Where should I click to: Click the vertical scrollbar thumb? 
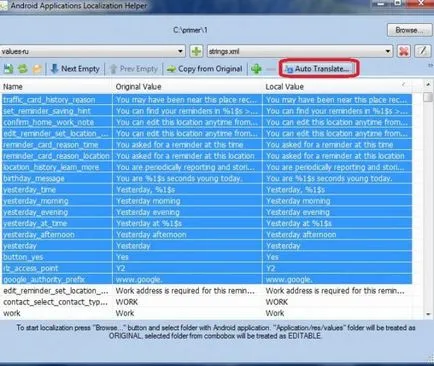pyautogui.click(x=428, y=98)
